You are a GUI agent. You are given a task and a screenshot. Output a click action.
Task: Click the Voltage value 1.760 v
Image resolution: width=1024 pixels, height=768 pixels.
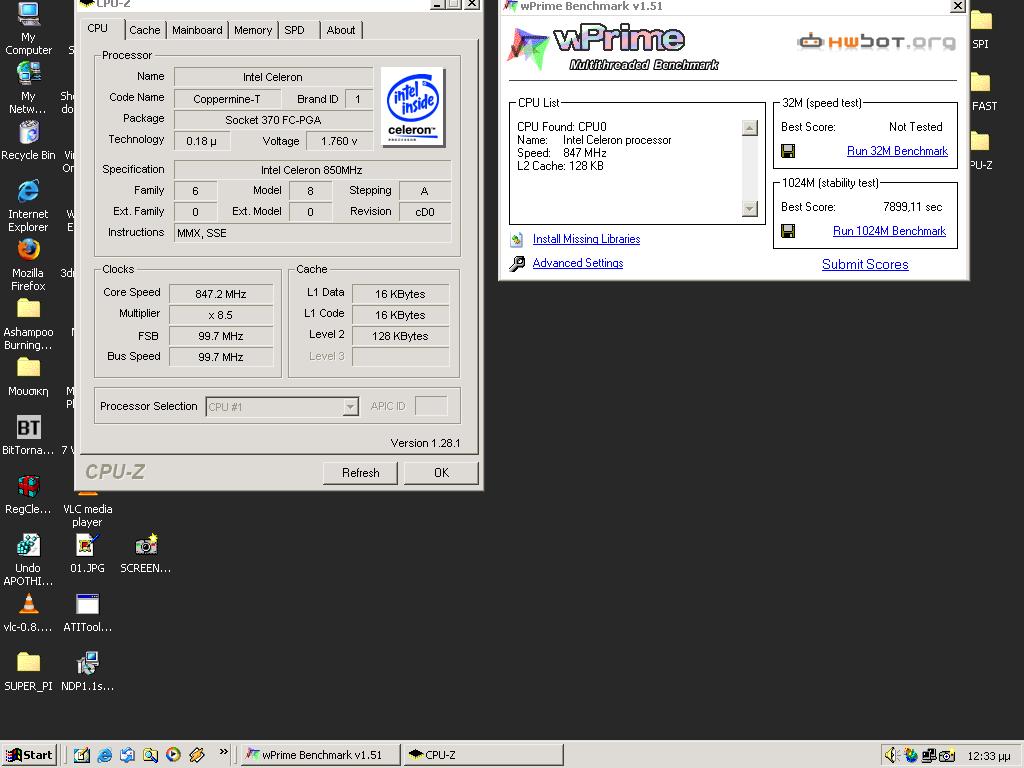coord(339,141)
